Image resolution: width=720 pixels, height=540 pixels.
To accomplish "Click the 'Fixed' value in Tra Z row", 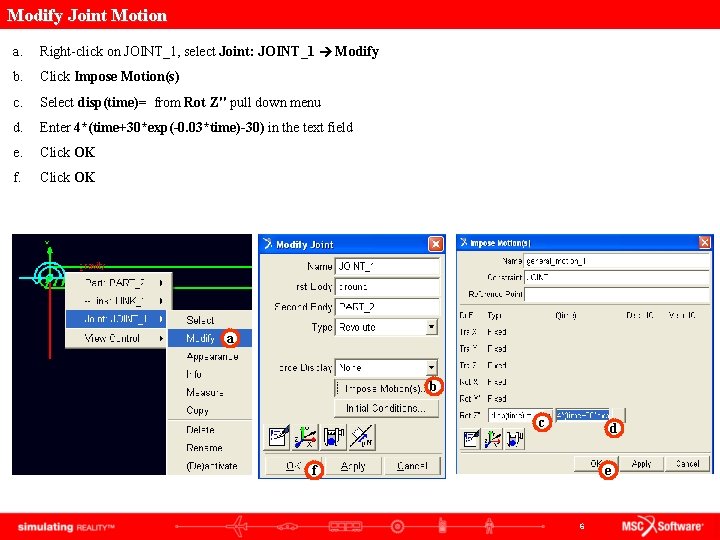I will coord(497,365).
